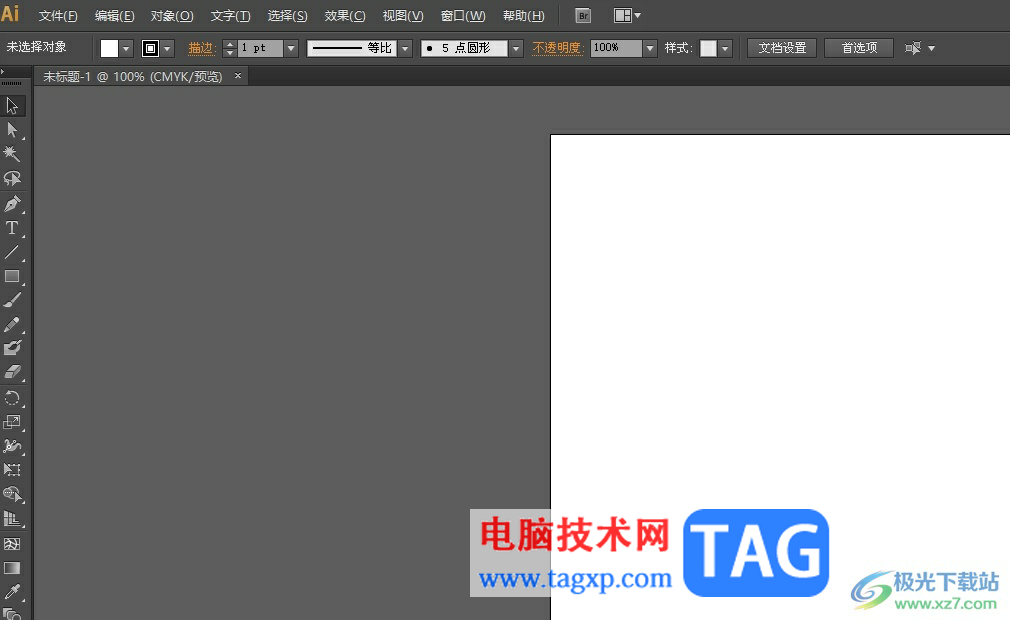Choose the Eraser tool
1010x620 pixels.
(x=12, y=372)
